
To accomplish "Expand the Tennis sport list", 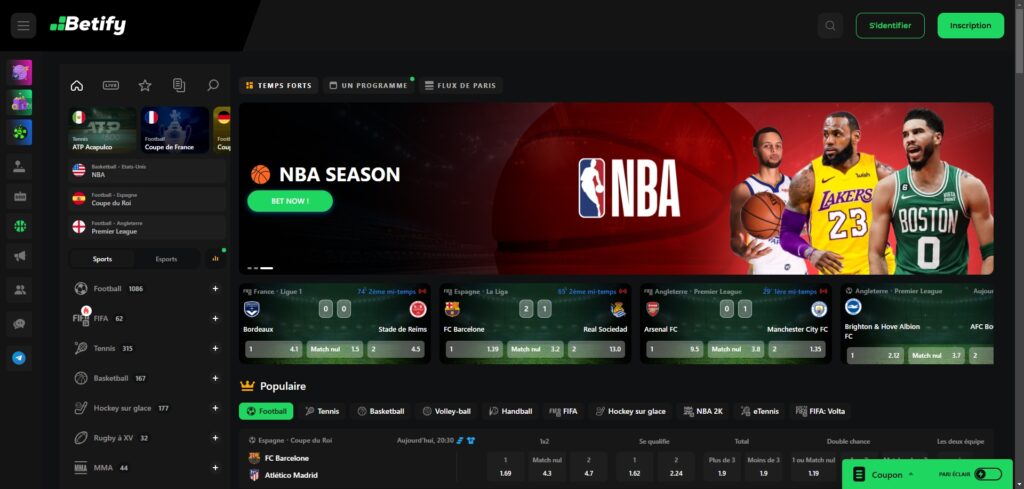I will click(x=216, y=349).
